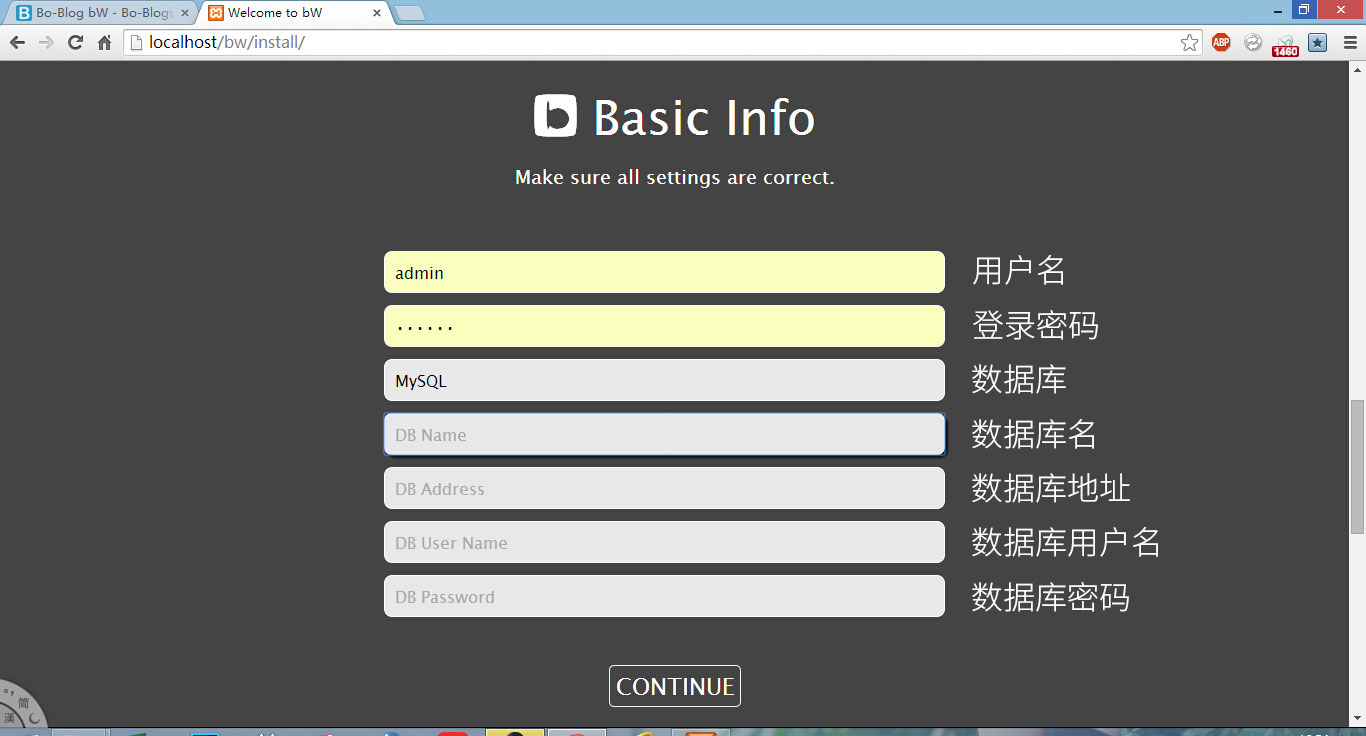Click the 数据库密码 label
The image size is (1366, 736).
click(1051, 597)
